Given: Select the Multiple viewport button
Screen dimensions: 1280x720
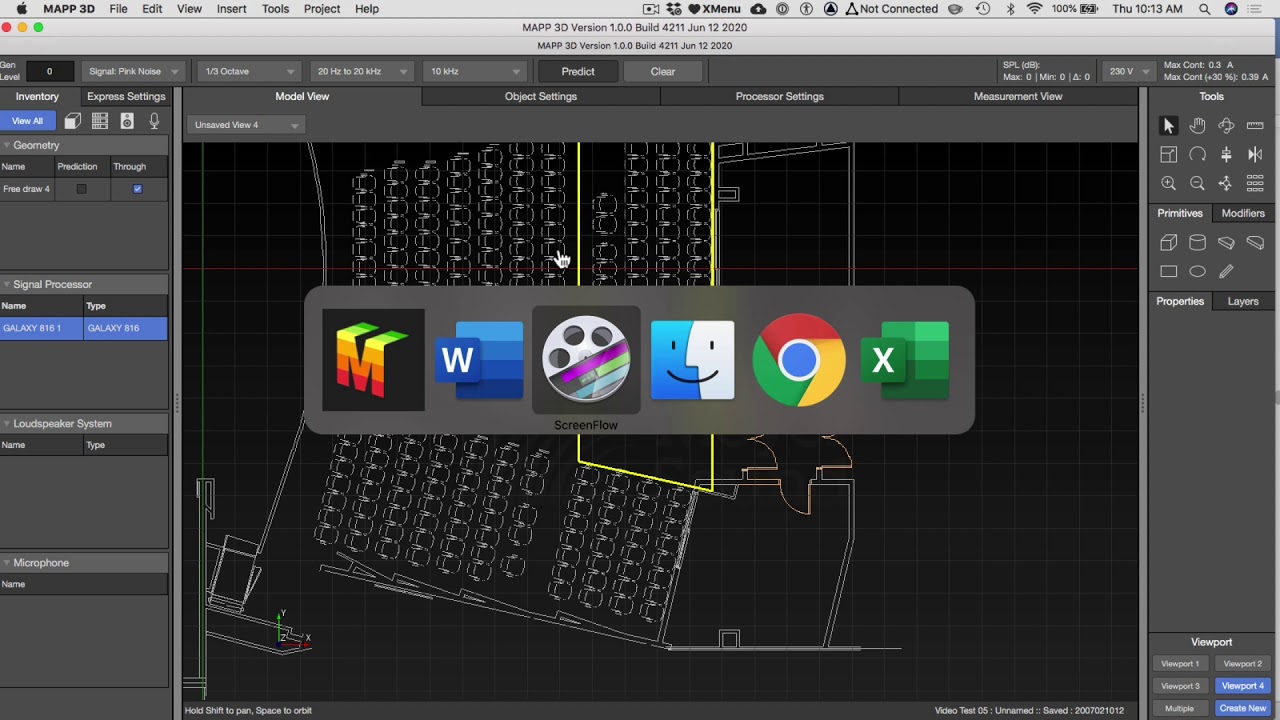Looking at the screenshot, I should (x=1180, y=708).
